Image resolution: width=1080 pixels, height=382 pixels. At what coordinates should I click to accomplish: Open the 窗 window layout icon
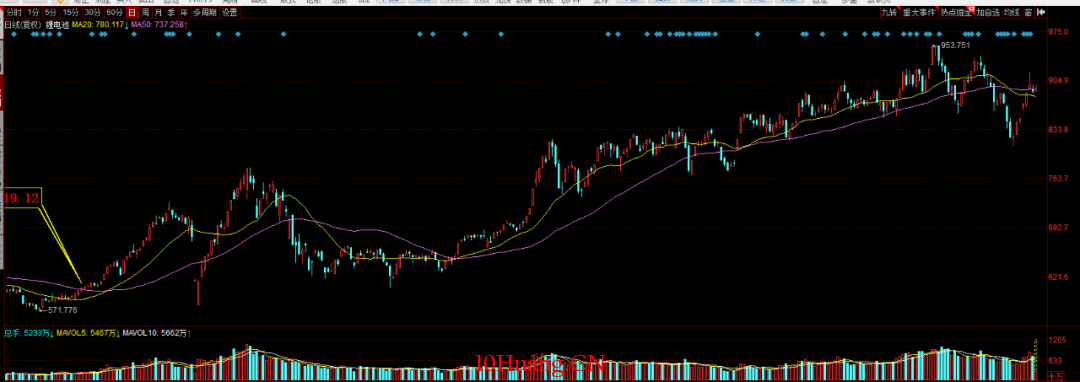click(1028, 12)
